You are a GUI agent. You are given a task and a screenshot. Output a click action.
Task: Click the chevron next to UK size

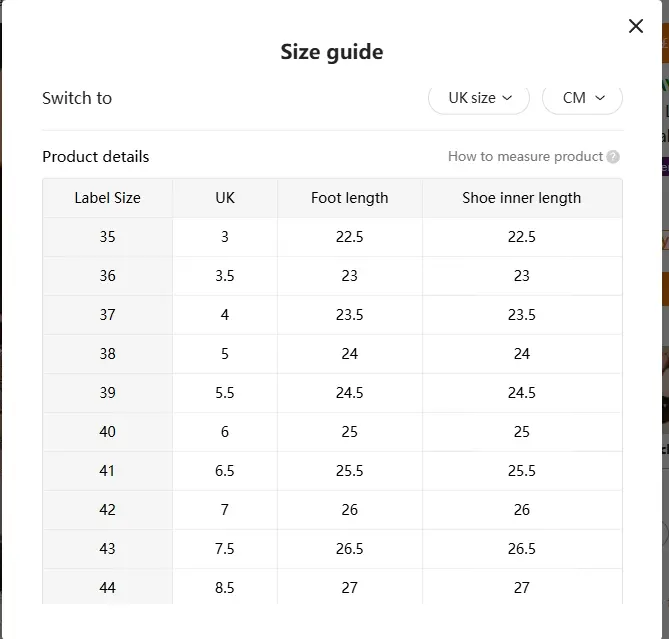507,98
